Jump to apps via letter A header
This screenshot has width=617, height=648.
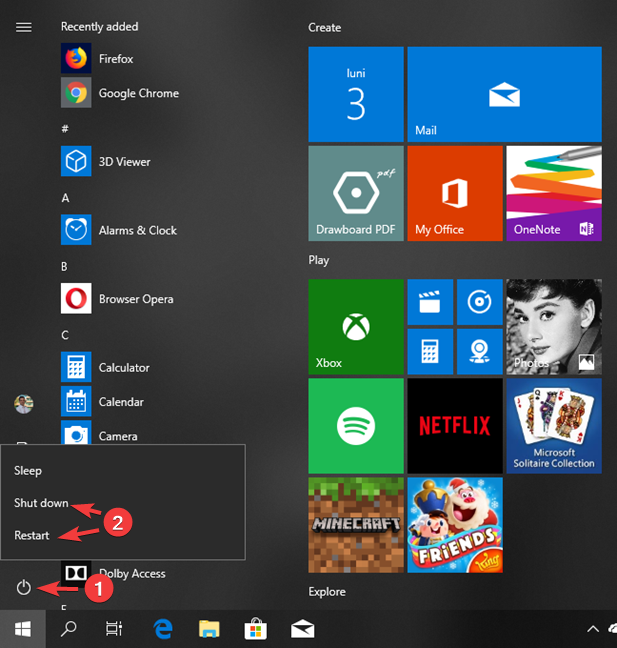[65, 198]
